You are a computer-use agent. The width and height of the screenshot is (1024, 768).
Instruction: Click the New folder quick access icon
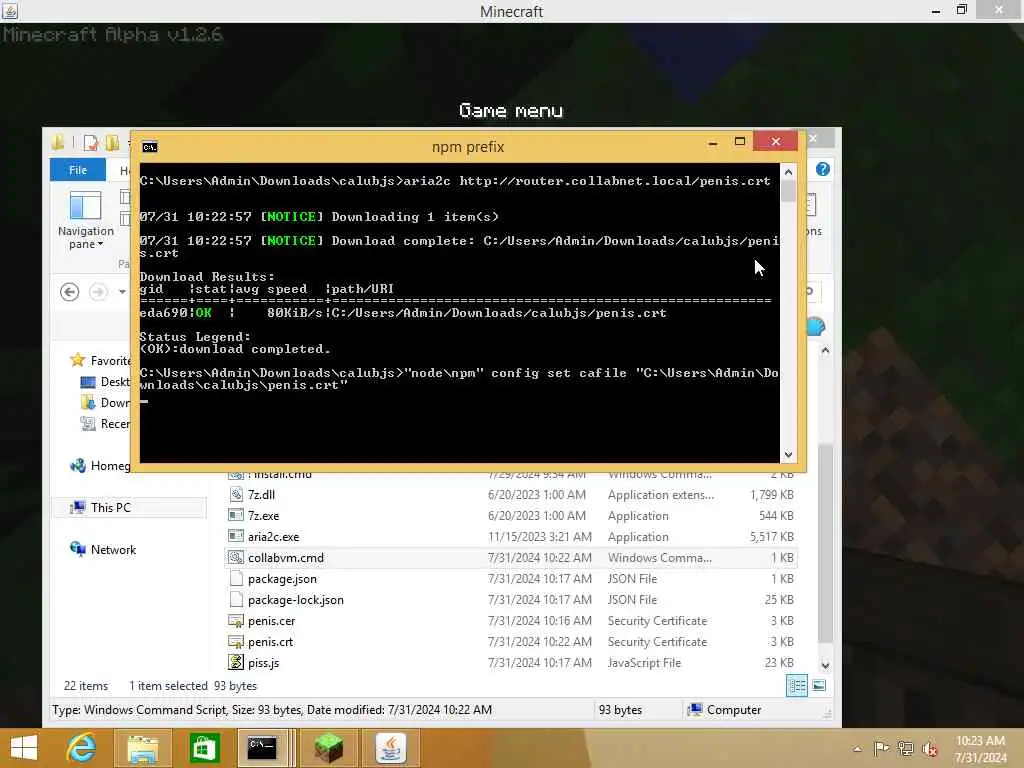112,142
